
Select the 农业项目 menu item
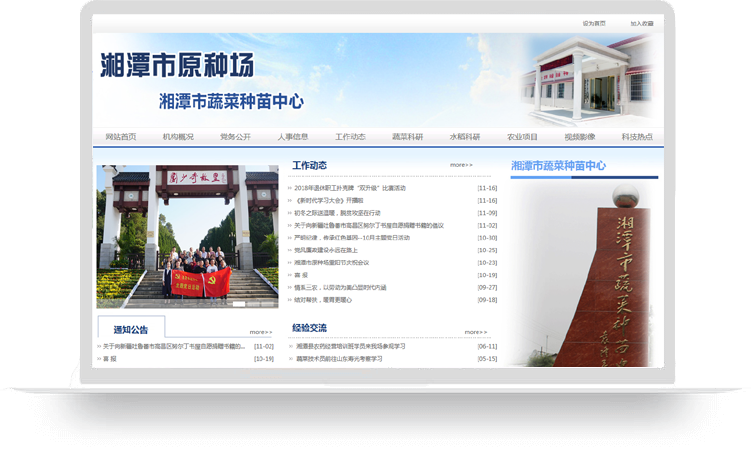tap(522, 137)
